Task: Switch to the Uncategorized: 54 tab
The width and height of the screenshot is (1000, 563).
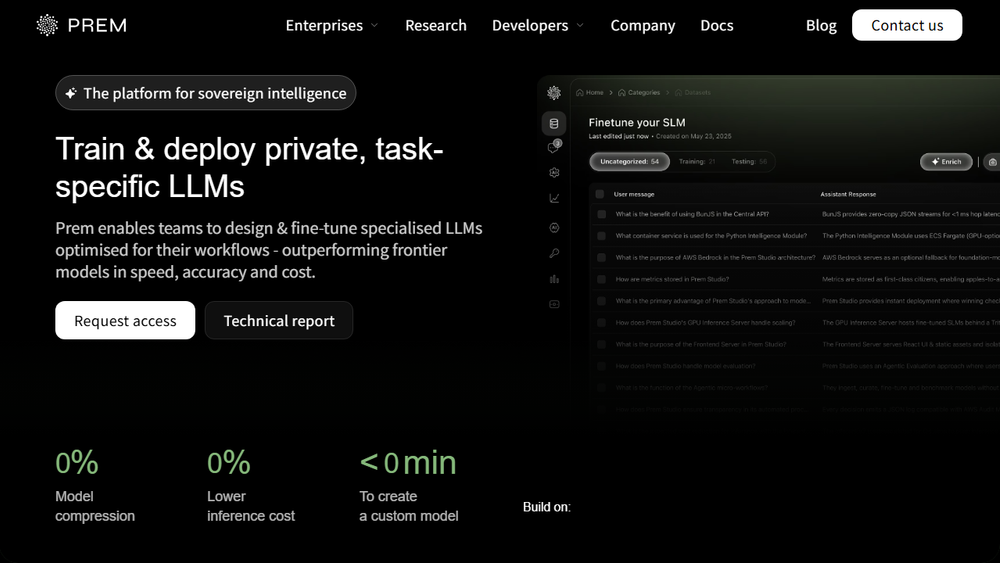Action: click(x=629, y=161)
